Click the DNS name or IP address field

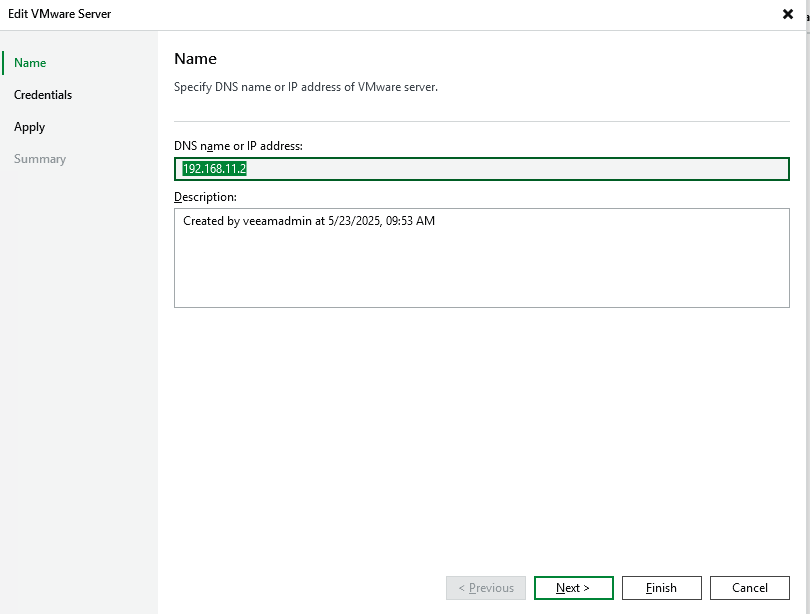(481, 169)
